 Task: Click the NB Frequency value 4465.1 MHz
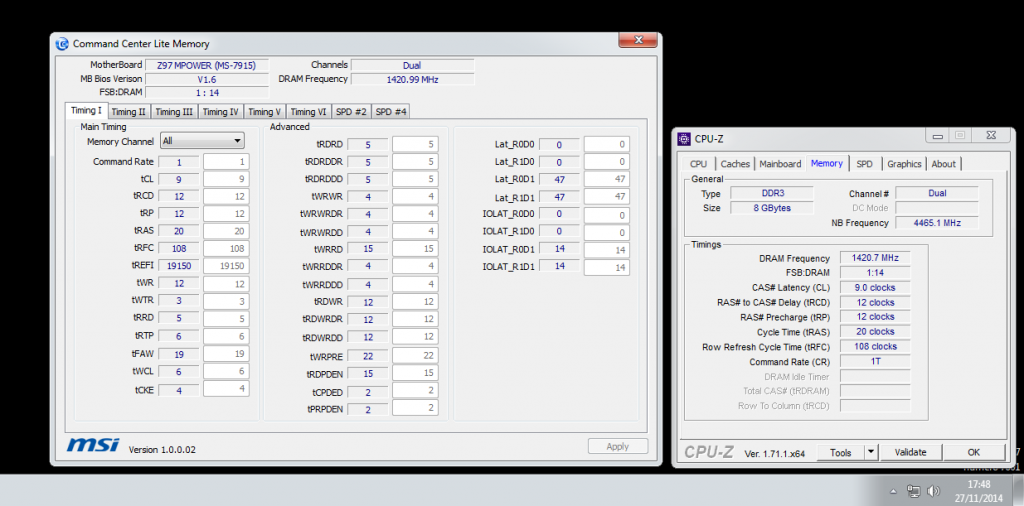coord(936,223)
